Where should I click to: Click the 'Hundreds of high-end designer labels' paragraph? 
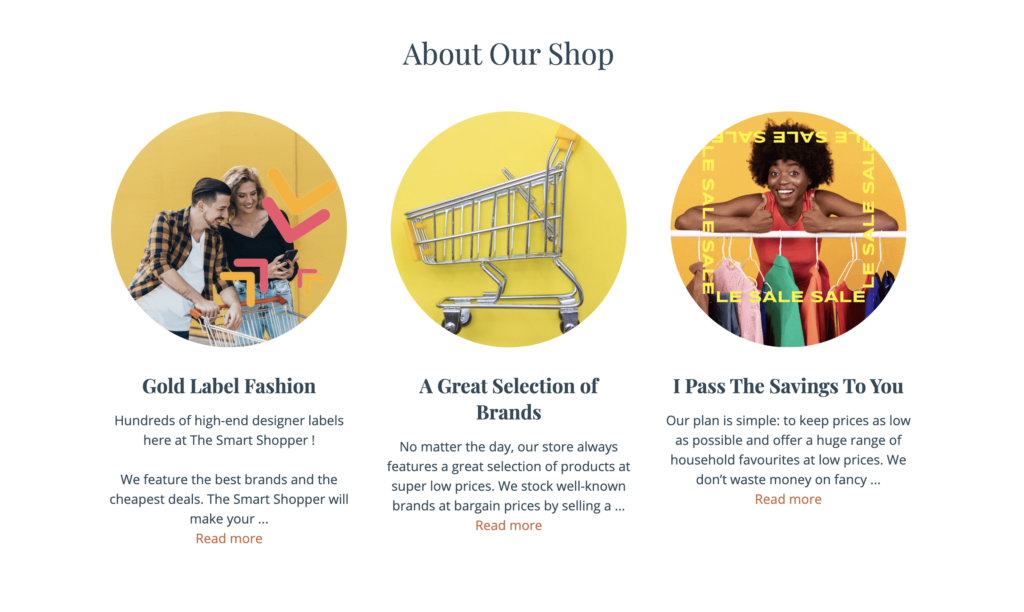pos(228,430)
